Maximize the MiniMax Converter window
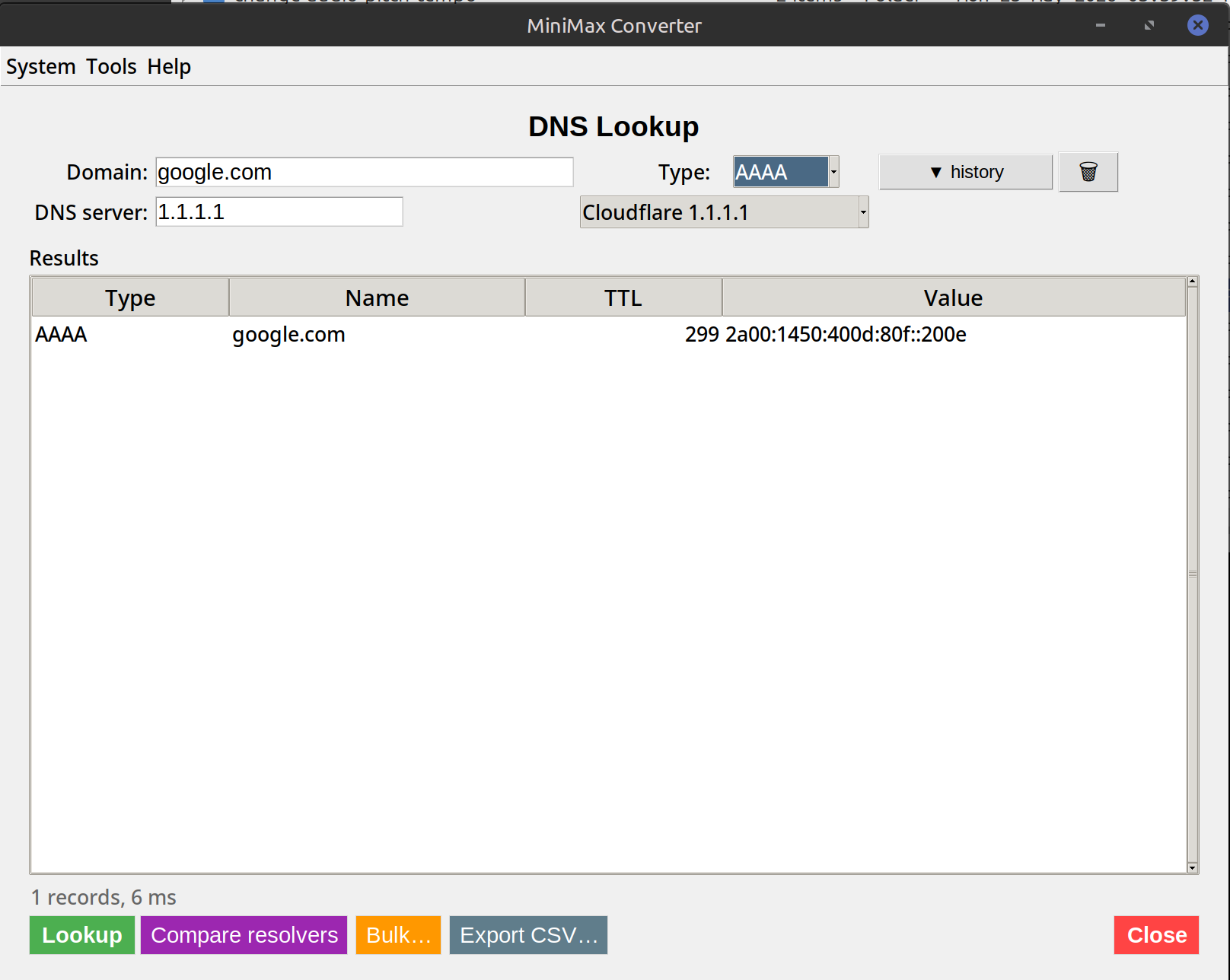Screen dimensions: 1230x980 [x=1149, y=25]
